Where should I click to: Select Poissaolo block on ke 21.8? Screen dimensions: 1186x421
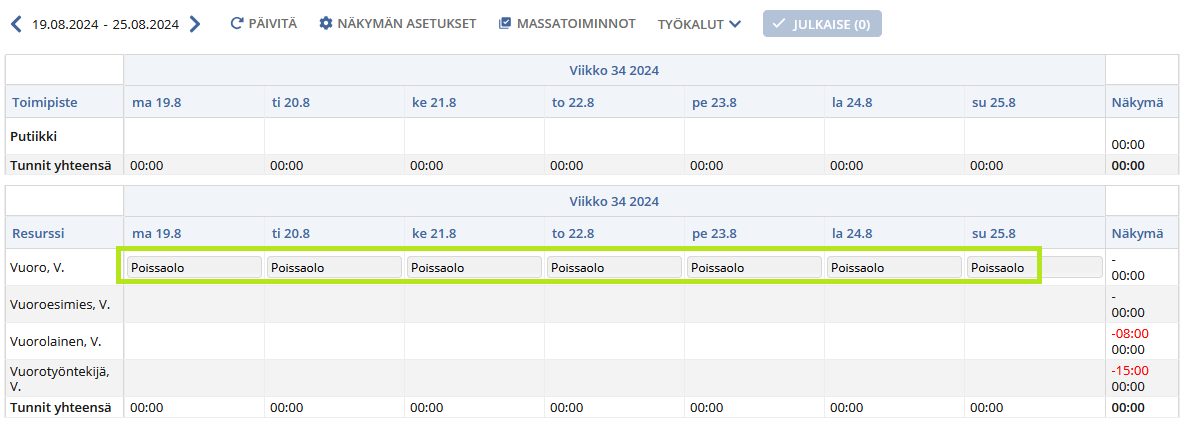coord(474,267)
